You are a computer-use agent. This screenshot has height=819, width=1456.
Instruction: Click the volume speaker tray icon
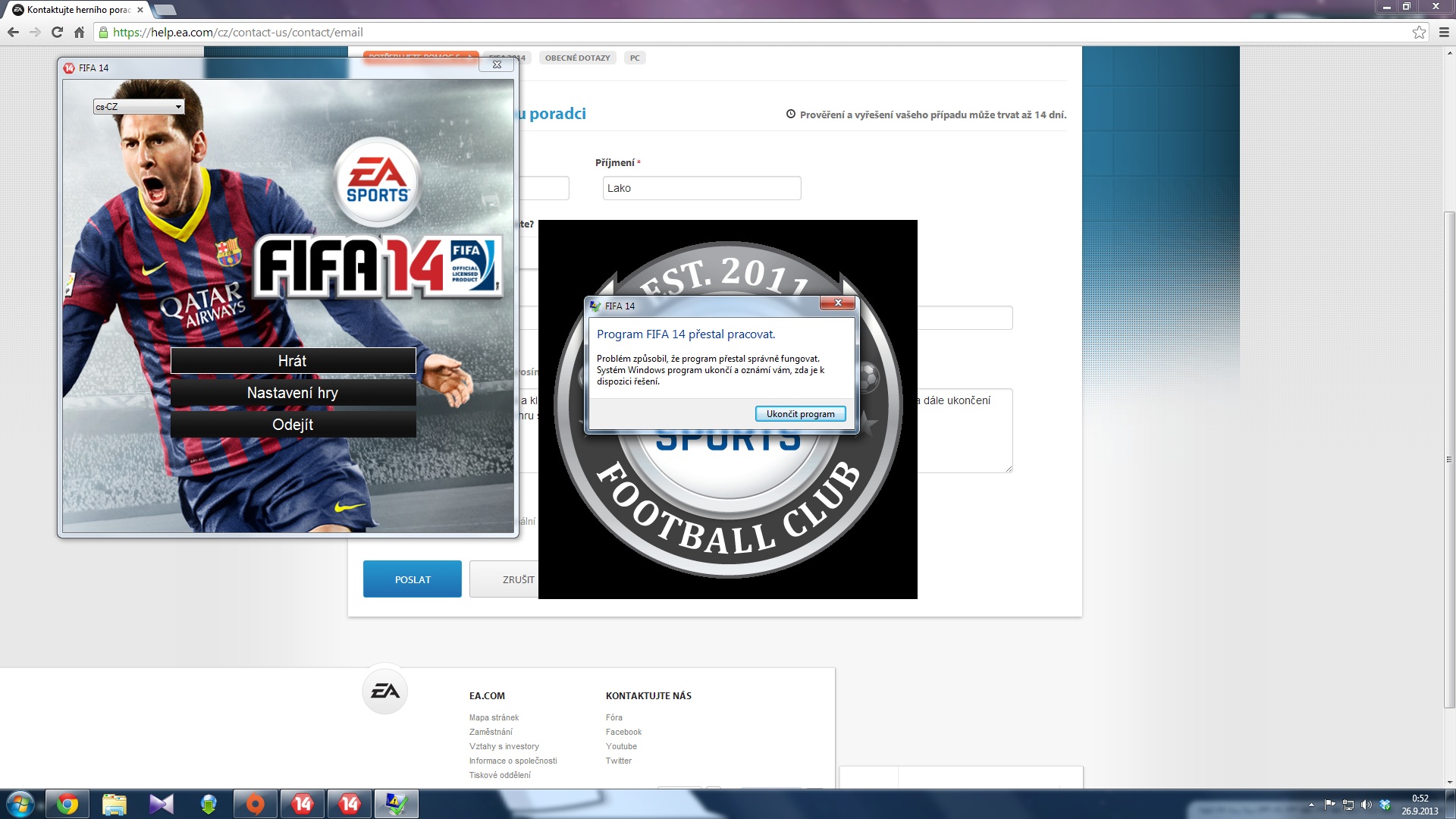point(1366,805)
